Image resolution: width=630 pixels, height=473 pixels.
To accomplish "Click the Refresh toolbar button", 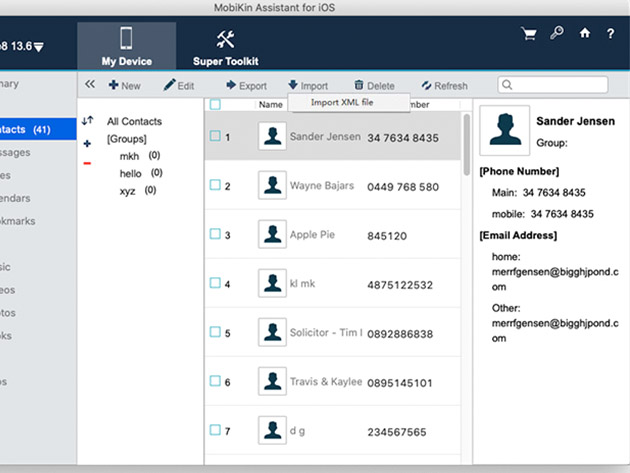I will click(444, 86).
